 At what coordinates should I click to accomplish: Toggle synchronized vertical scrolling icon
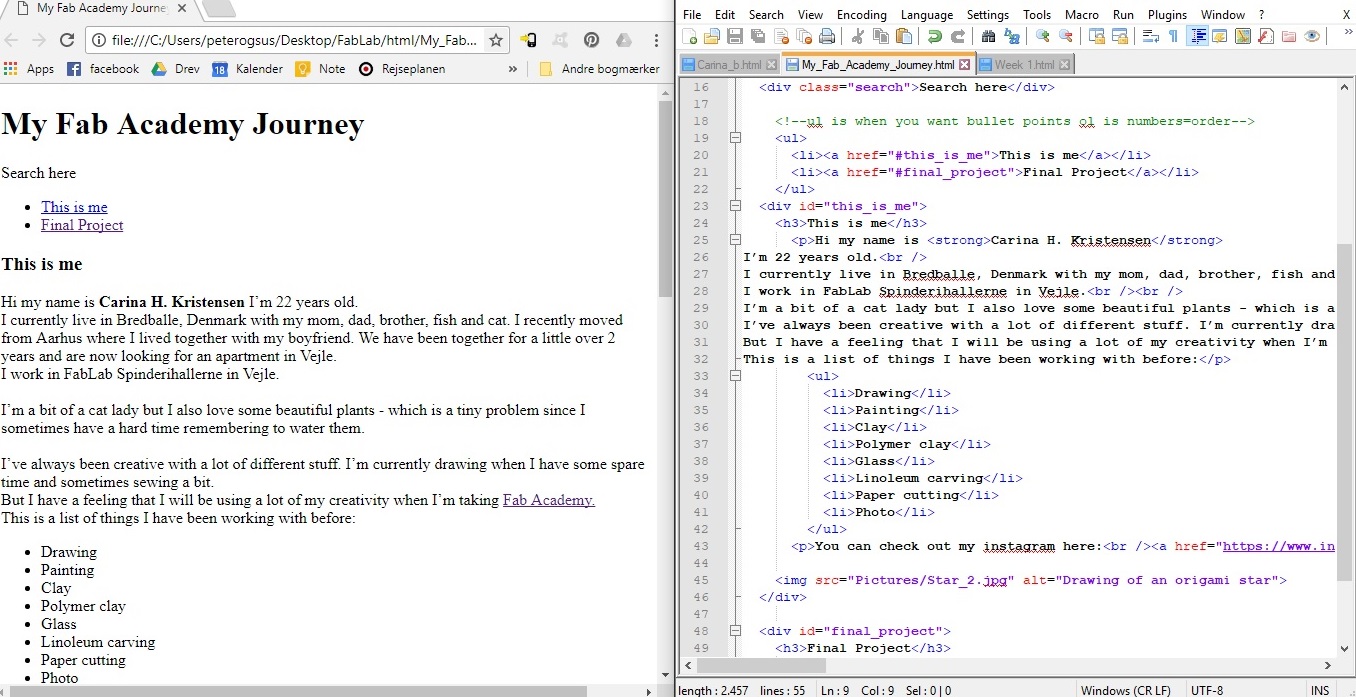pos(1096,37)
